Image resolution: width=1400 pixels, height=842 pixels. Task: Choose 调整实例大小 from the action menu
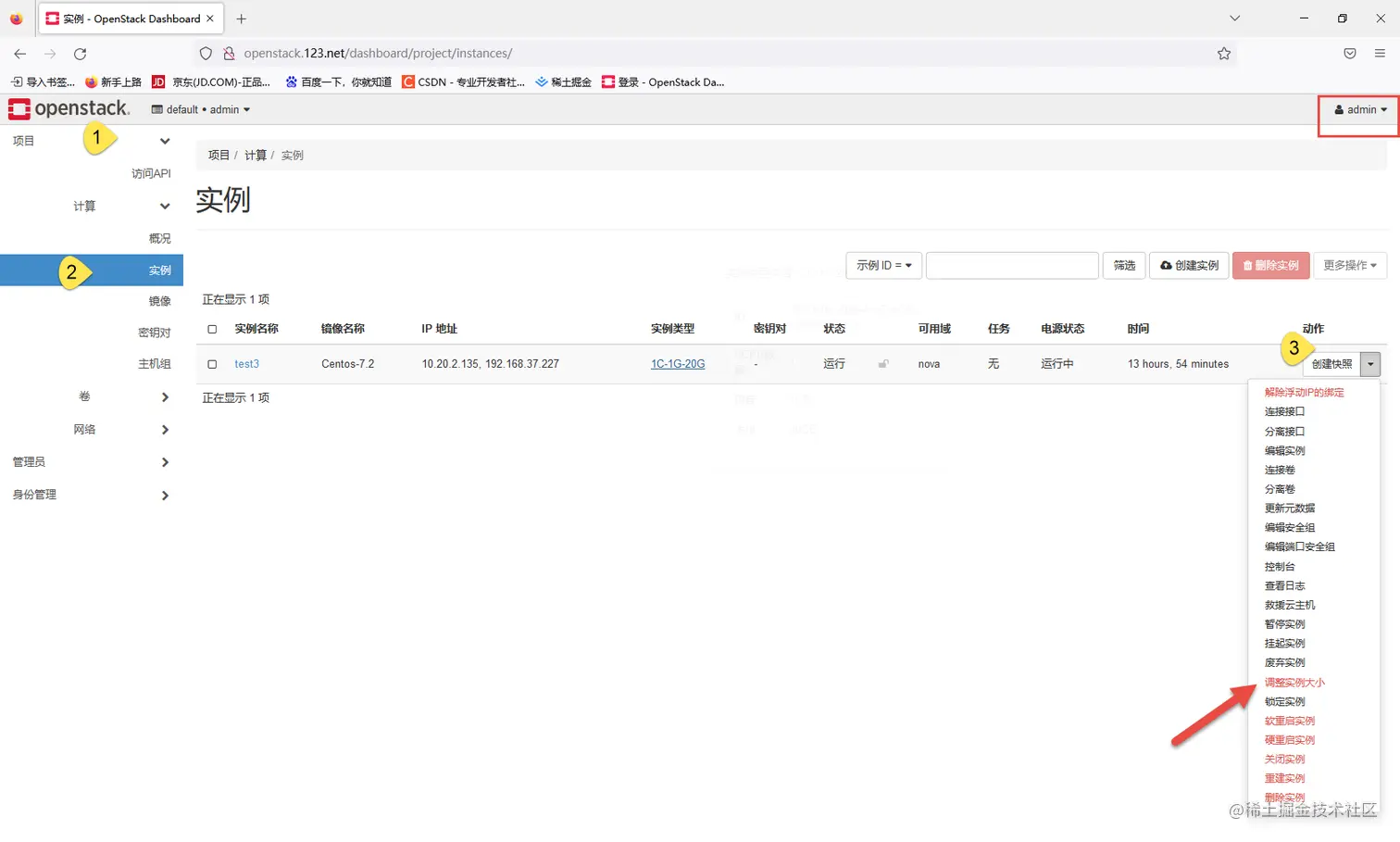point(1294,683)
